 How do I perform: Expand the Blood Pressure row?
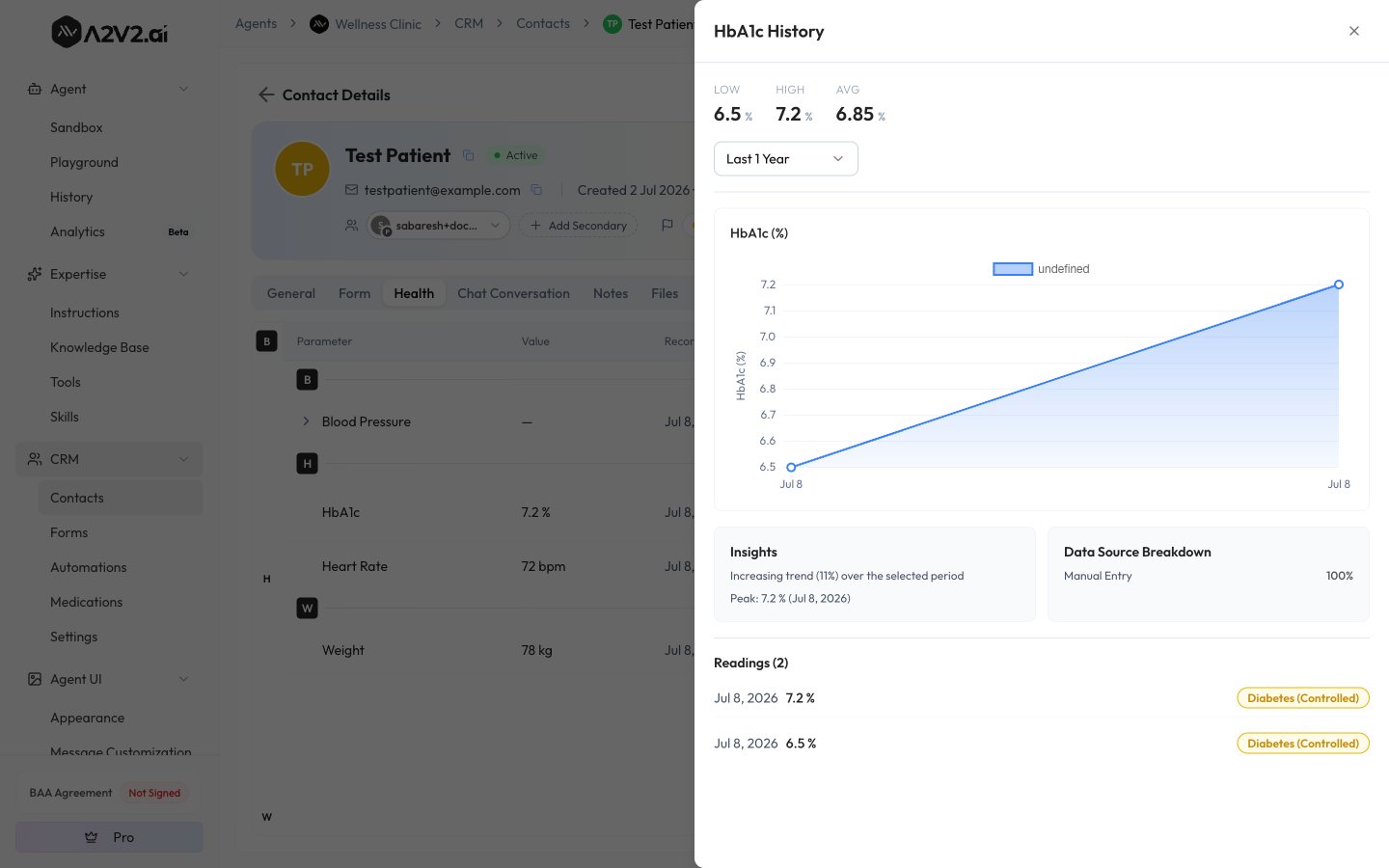(306, 421)
